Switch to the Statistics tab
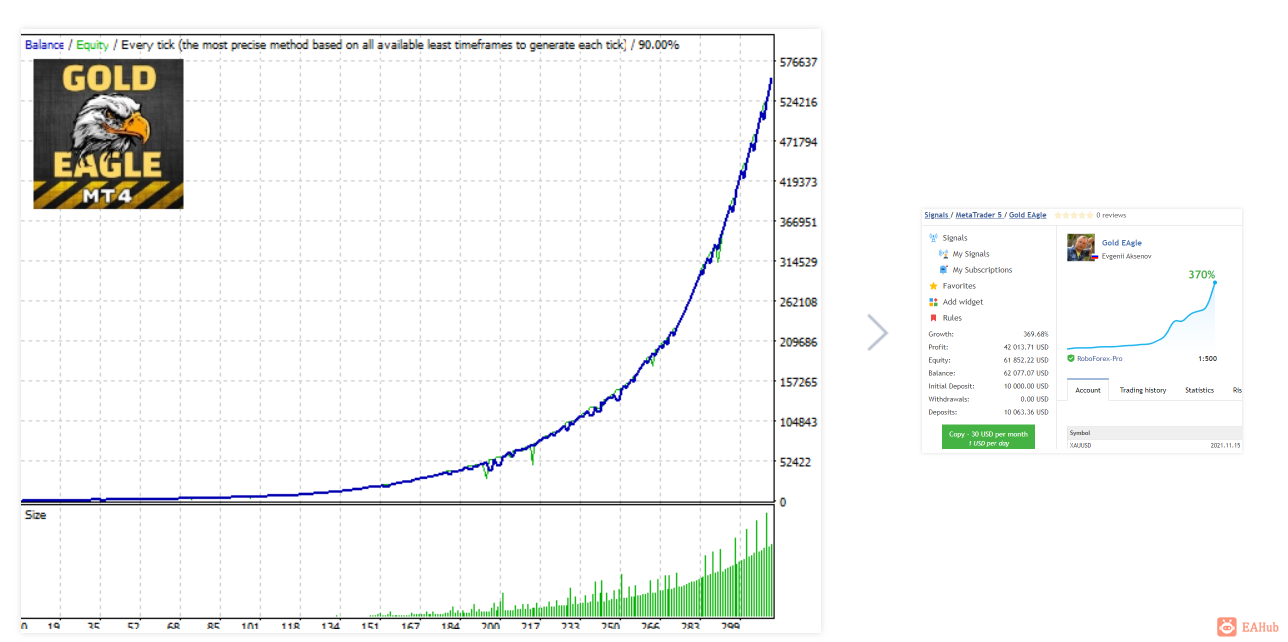The width and height of the screenshot is (1288, 642). tap(1199, 390)
